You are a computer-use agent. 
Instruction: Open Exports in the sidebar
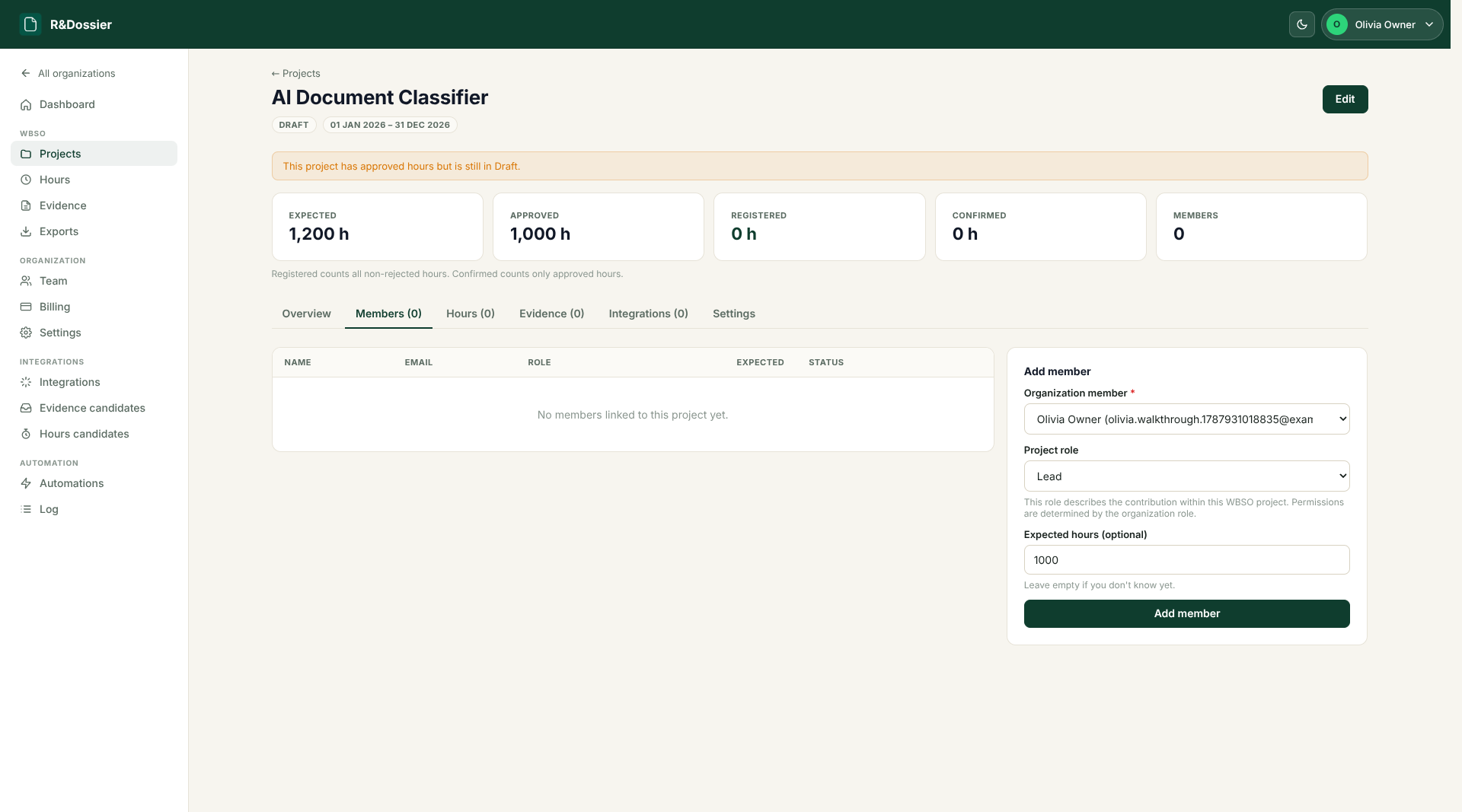[x=94, y=231]
